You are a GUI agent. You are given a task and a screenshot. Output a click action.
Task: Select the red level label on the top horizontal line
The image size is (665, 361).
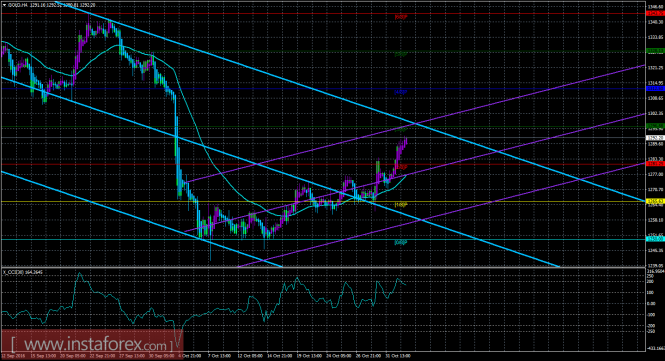click(x=401, y=17)
